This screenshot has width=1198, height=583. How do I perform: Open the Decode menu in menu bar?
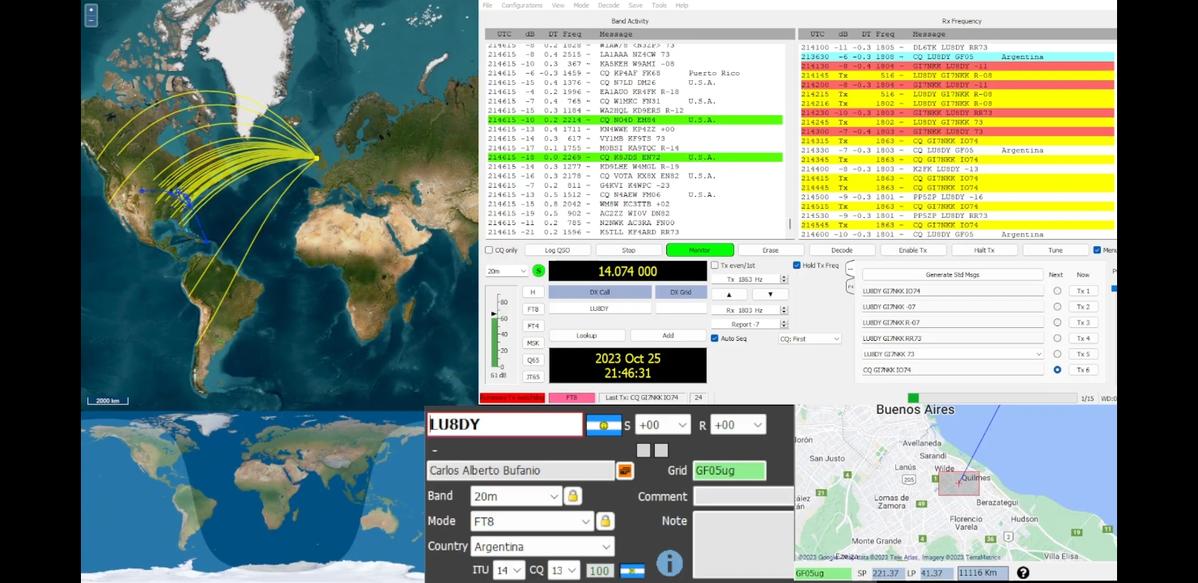pyautogui.click(x=608, y=6)
